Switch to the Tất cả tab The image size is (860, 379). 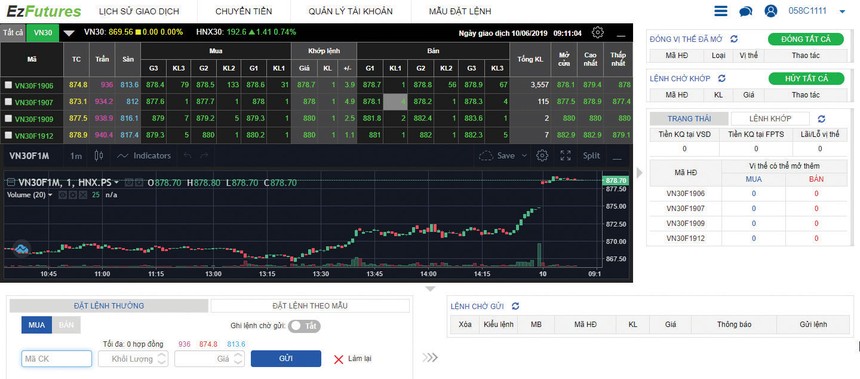tap(13, 32)
